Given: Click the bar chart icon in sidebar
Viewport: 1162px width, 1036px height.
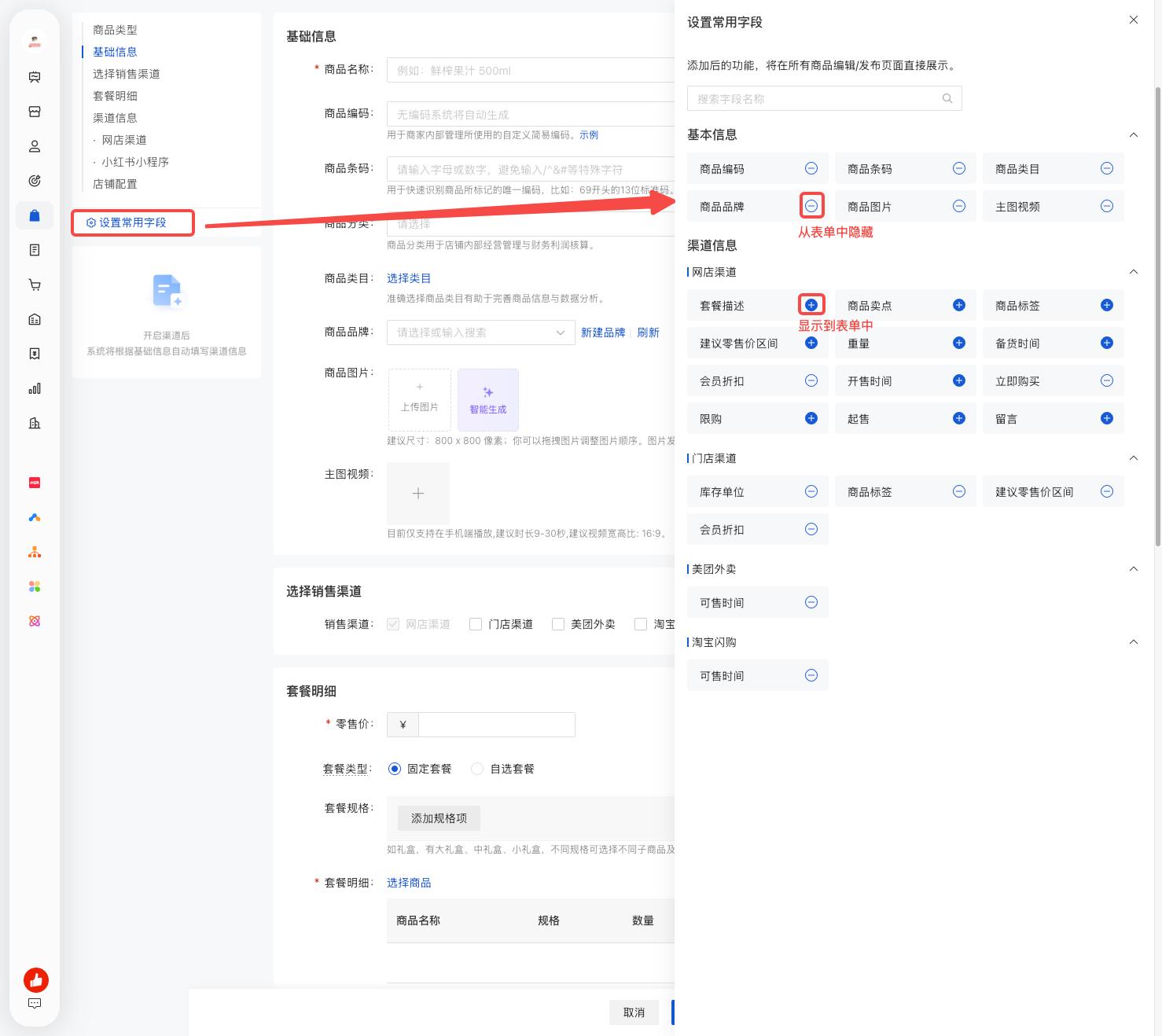Looking at the screenshot, I should [x=35, y=388].
